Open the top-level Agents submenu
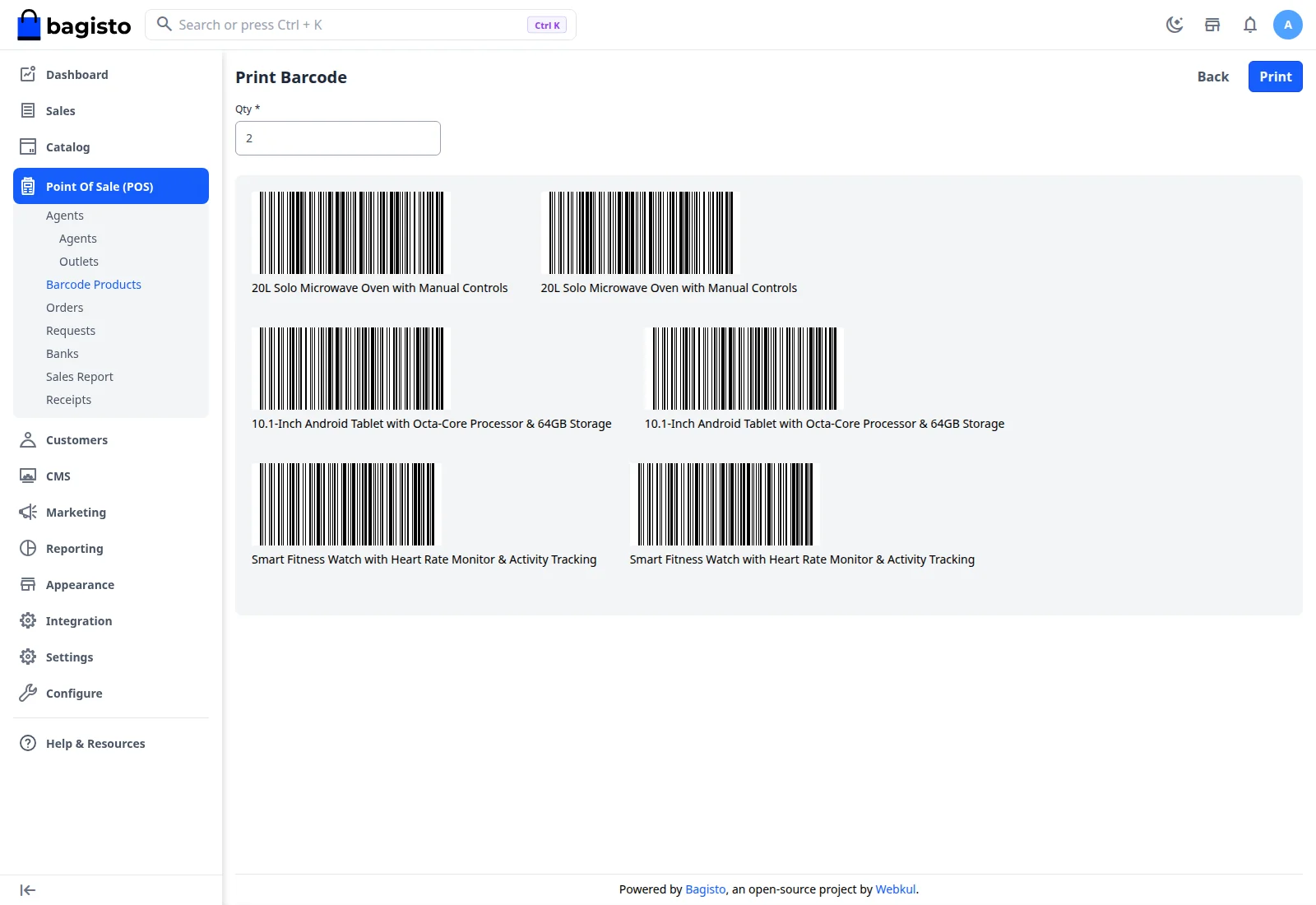Image resolution: width=1316 pixels, height=905 pixels. [x=65, y=216]
